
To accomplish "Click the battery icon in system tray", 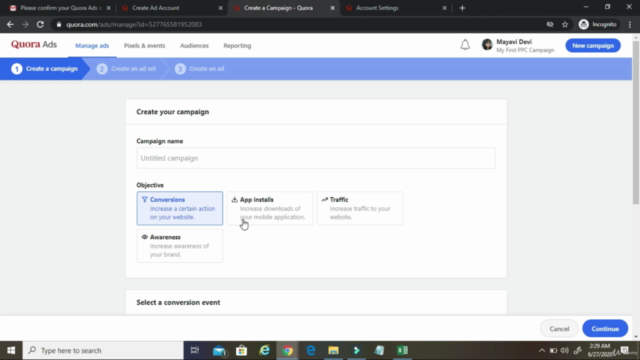I will 553,350.
